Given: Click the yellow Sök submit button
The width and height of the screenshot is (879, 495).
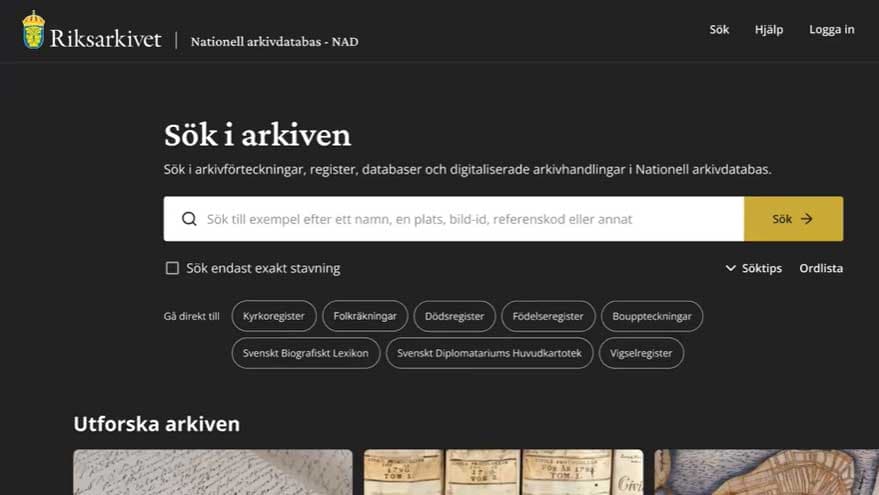Looking at the screenshot, I should pyautogui.click(x=793, y=219).
